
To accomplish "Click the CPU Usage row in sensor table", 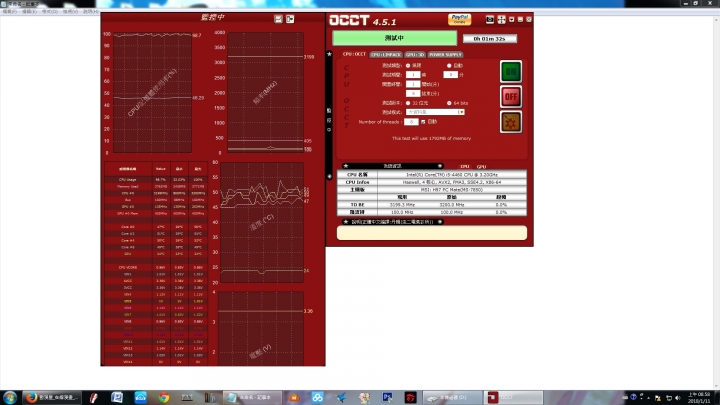I will click(x=156, y=180).
